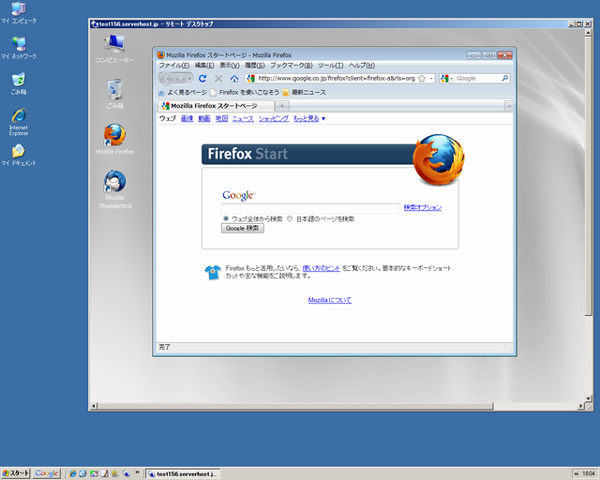This screenshot has height=480, width=600.
Task: Expand hidden system tray icons arrow
Action: coord(576,474)
